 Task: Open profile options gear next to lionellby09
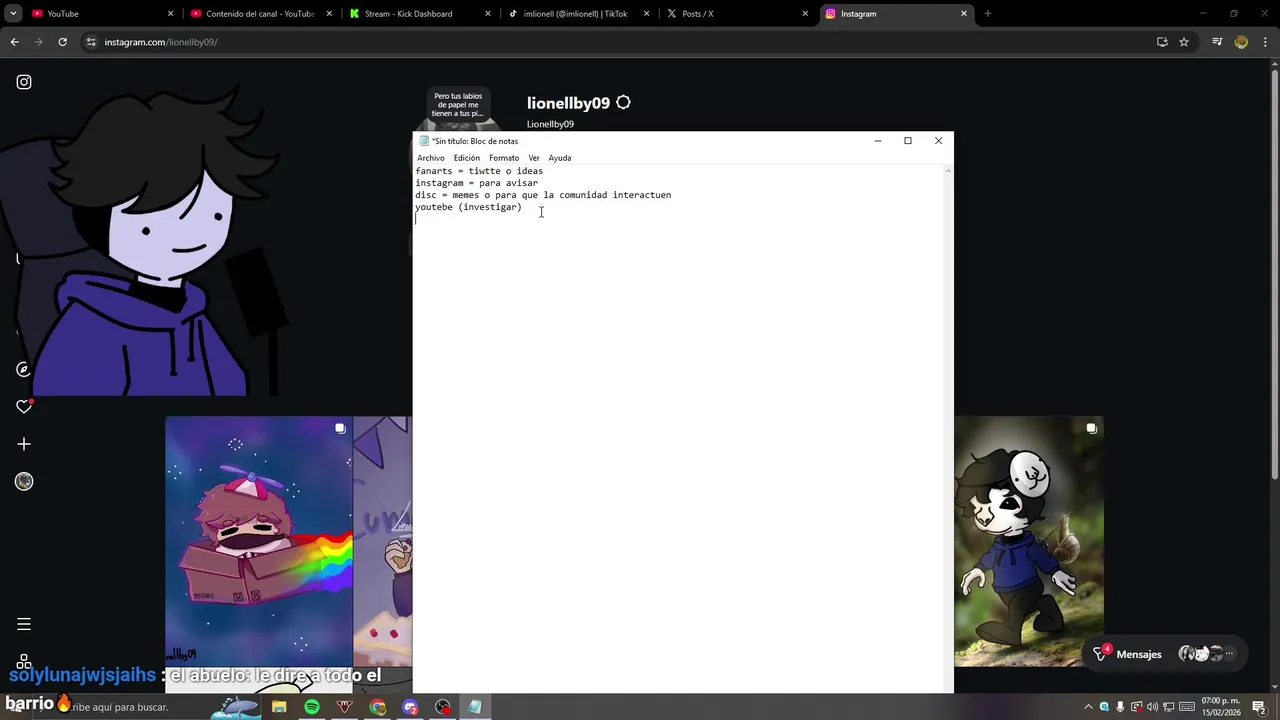tap(623, 102)
